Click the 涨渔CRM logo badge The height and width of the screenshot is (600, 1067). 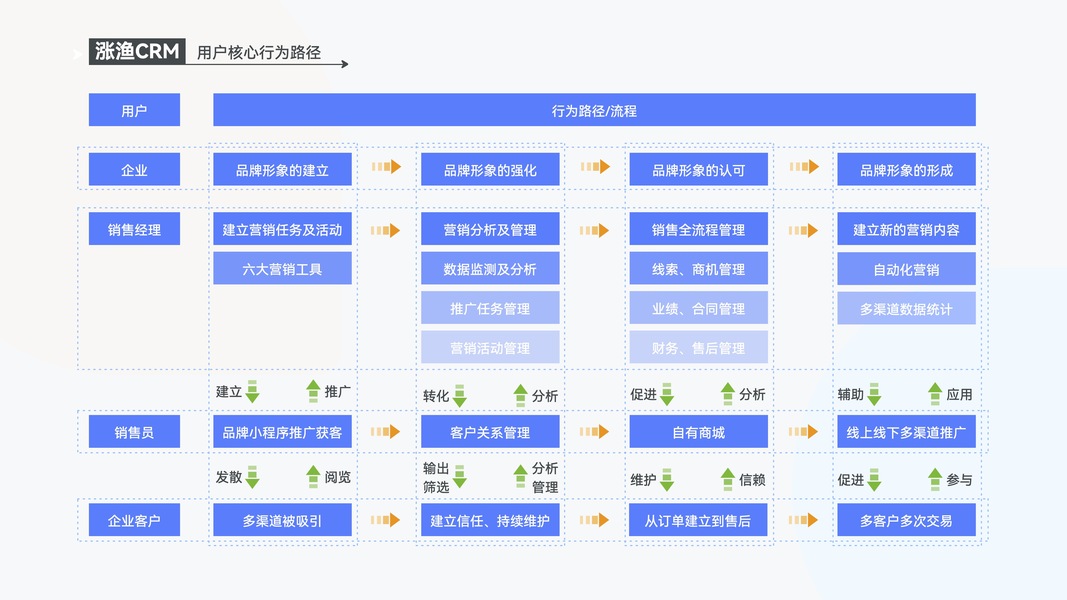tap(137, 51)
